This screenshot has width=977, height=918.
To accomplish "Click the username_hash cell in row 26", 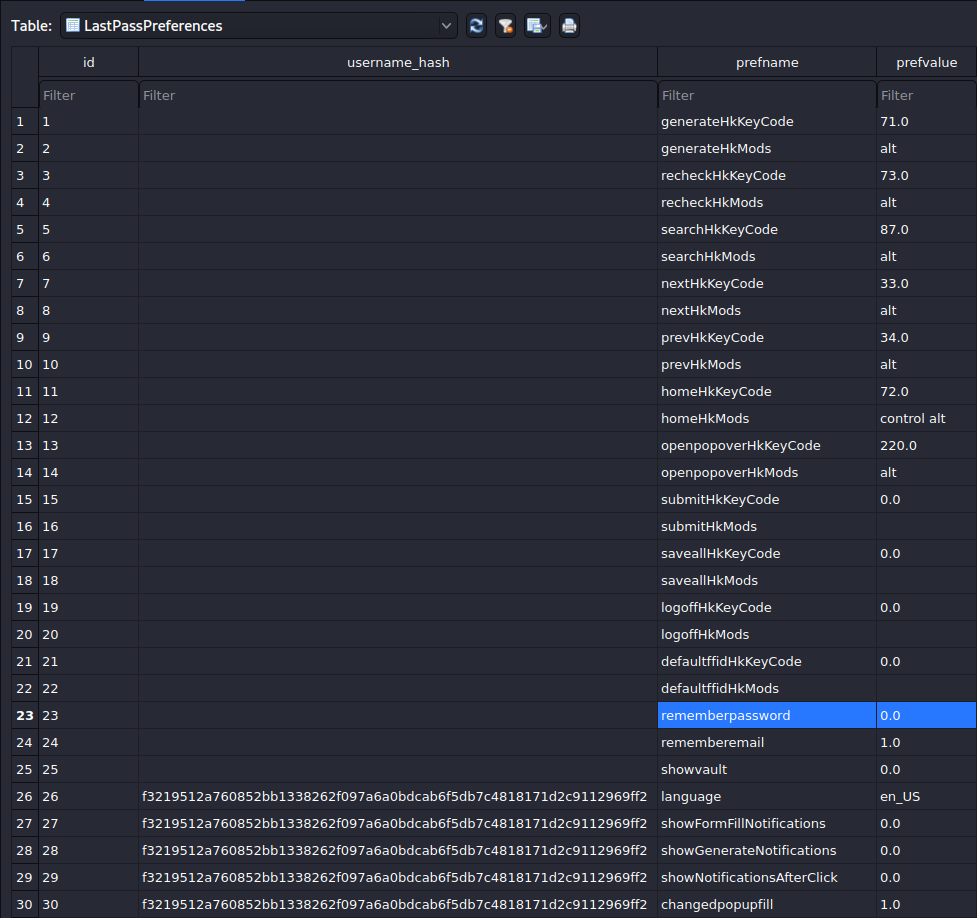I will (x=397, y=796).
